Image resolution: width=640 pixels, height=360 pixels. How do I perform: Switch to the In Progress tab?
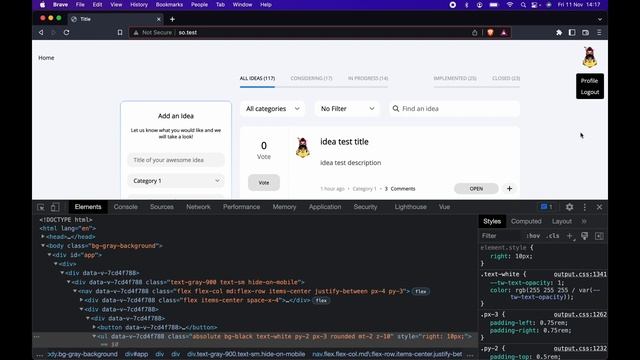pyautogui.click(x=368, y=78)
